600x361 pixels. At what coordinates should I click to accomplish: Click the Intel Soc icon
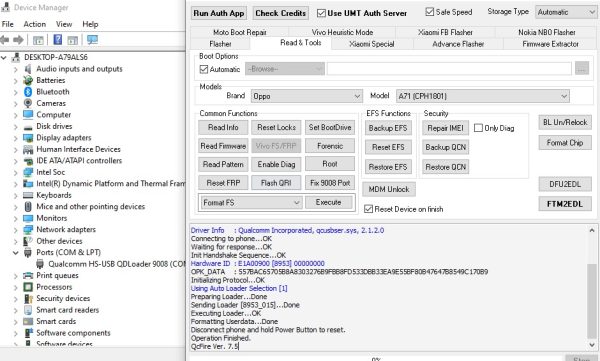pos(28,172)
